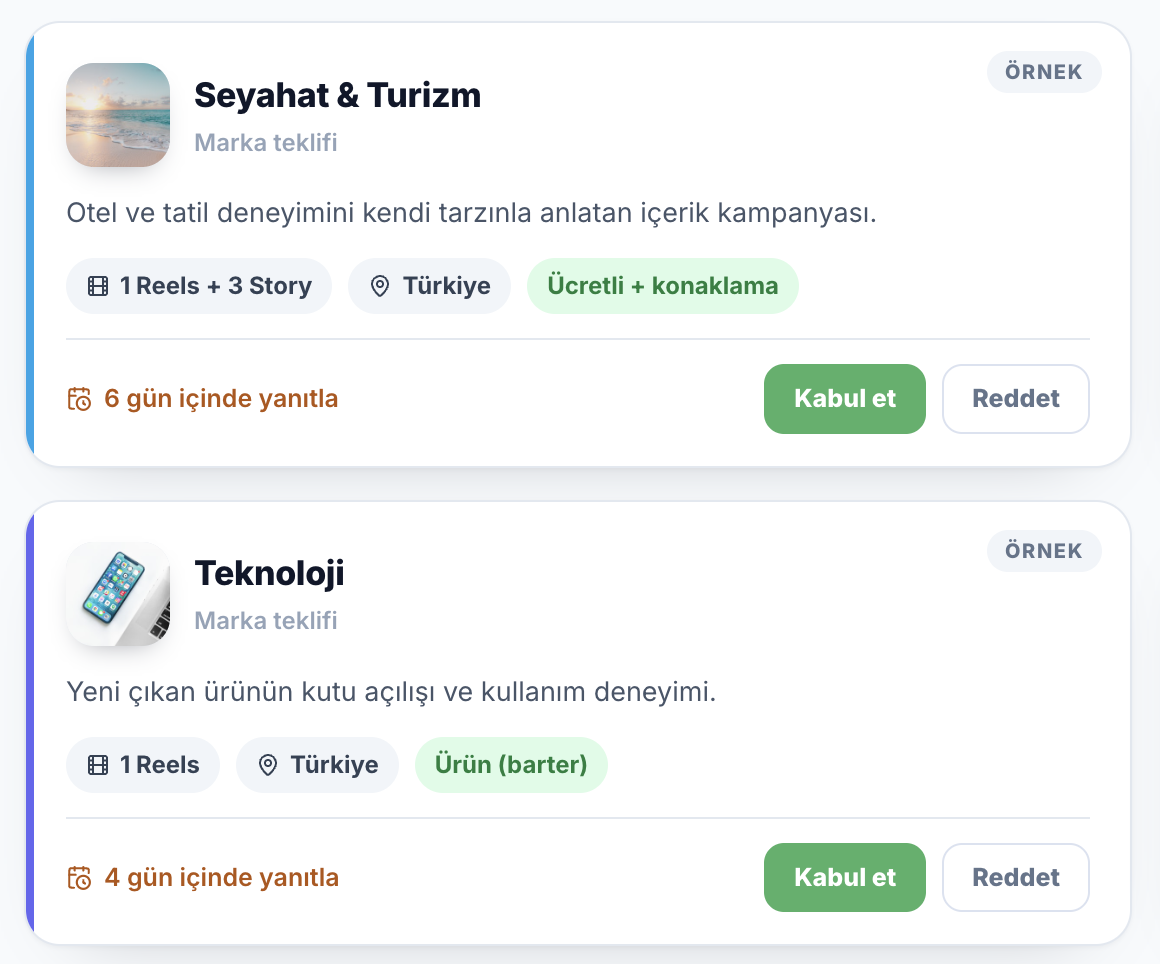This screenshot has height=964, width=1160.
Task: Click the 1 Reels + 3 Story chip
Action: pos(199,286)
